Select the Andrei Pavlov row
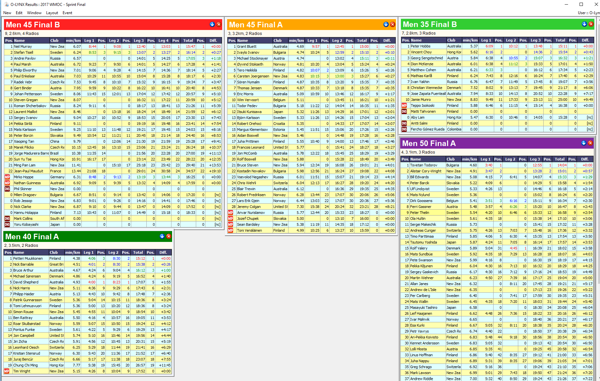Viewport: 600px width, 381px height. (113, 59)
